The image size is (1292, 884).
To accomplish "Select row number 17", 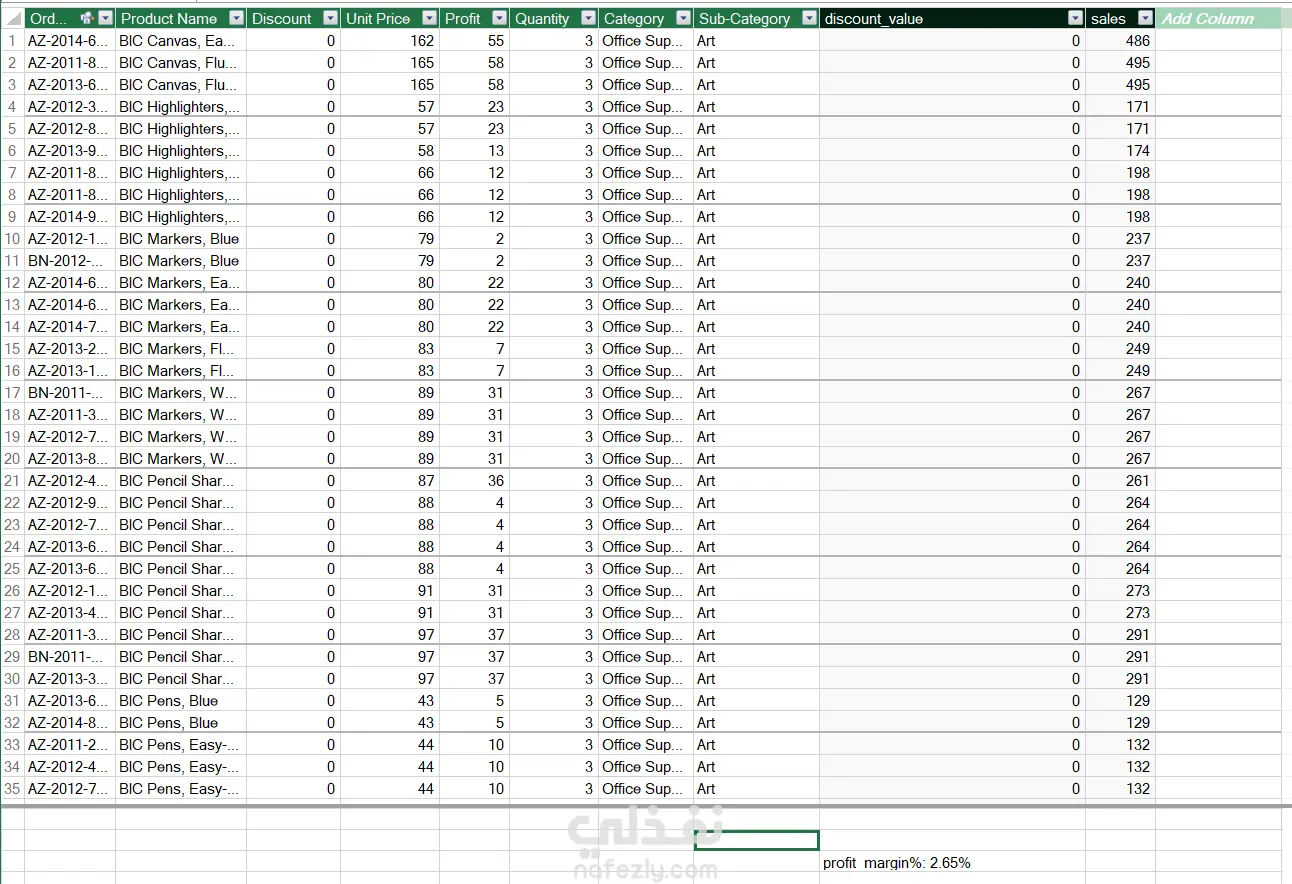I will point(12,392).
